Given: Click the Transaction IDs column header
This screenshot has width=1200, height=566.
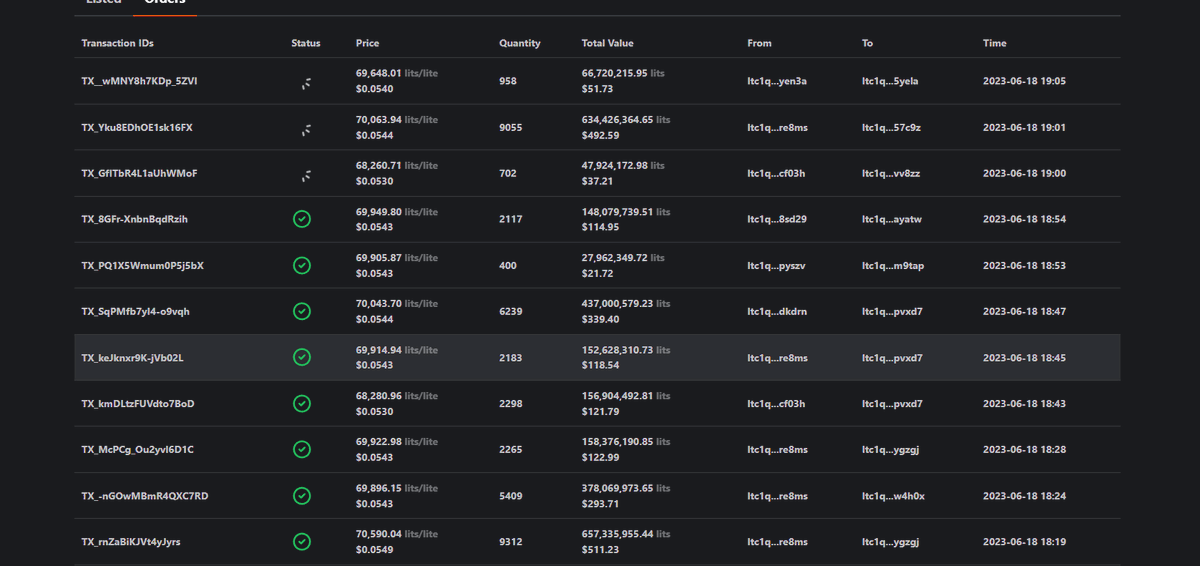Looking at the screenshot, I should 117,43.
